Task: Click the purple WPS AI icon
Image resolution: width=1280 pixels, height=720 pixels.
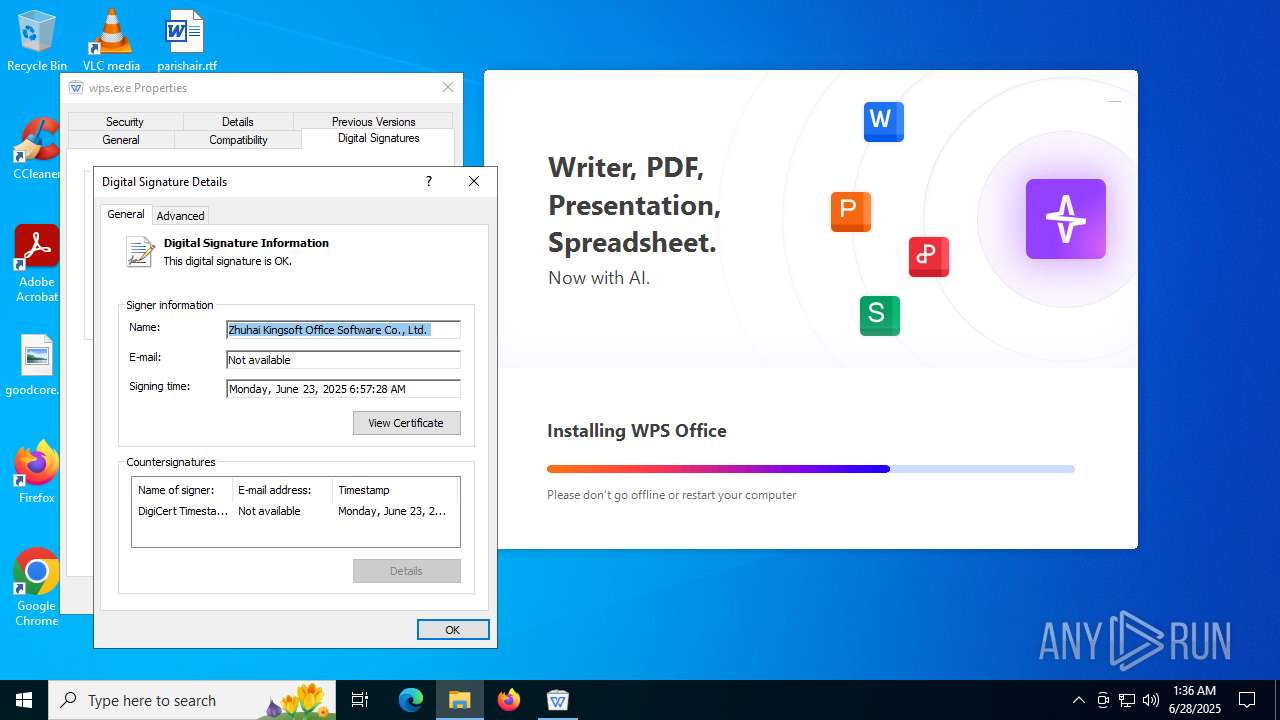Action: (1066, 219)
